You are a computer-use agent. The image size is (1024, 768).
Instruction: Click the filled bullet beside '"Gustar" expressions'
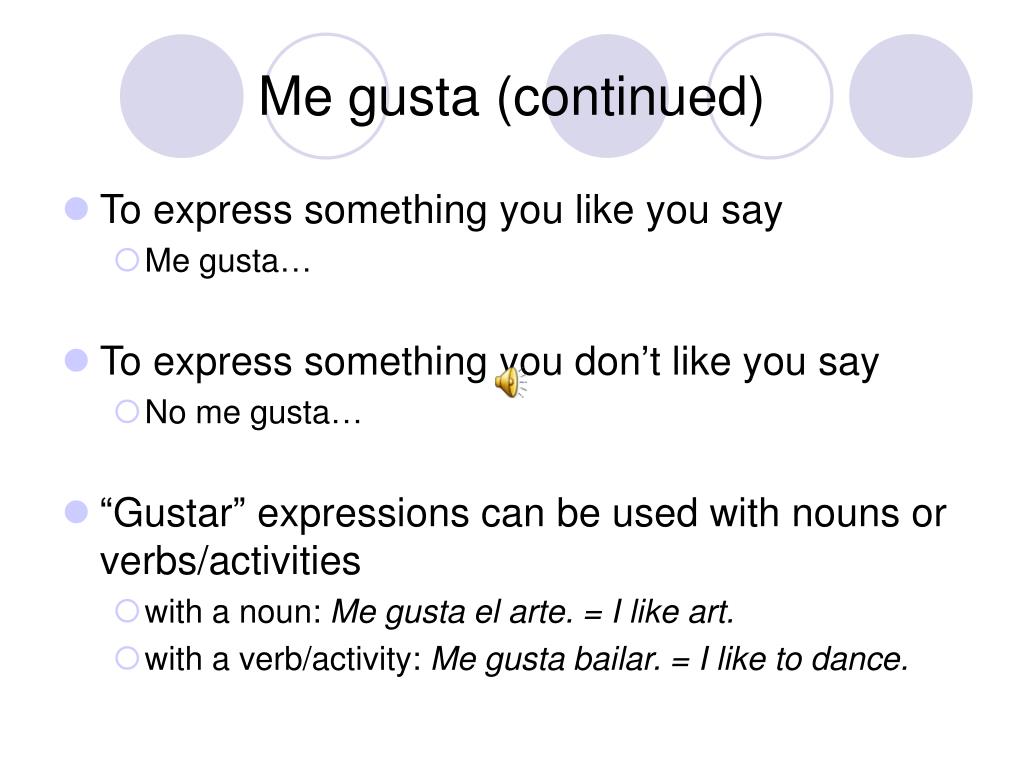[76, 512]
